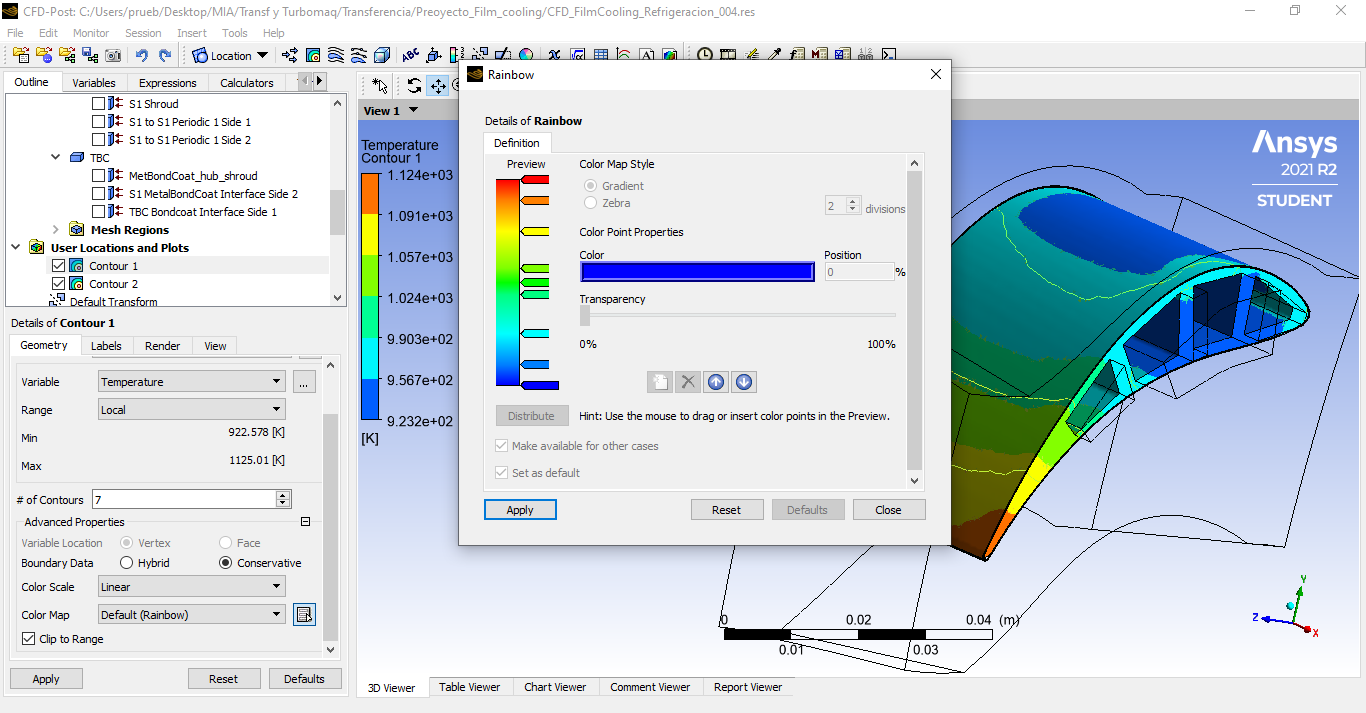Click the camera snapshot icon in the toolbar
The height and width of the screenshot is (713, 1366).
(x=113, y=55)
